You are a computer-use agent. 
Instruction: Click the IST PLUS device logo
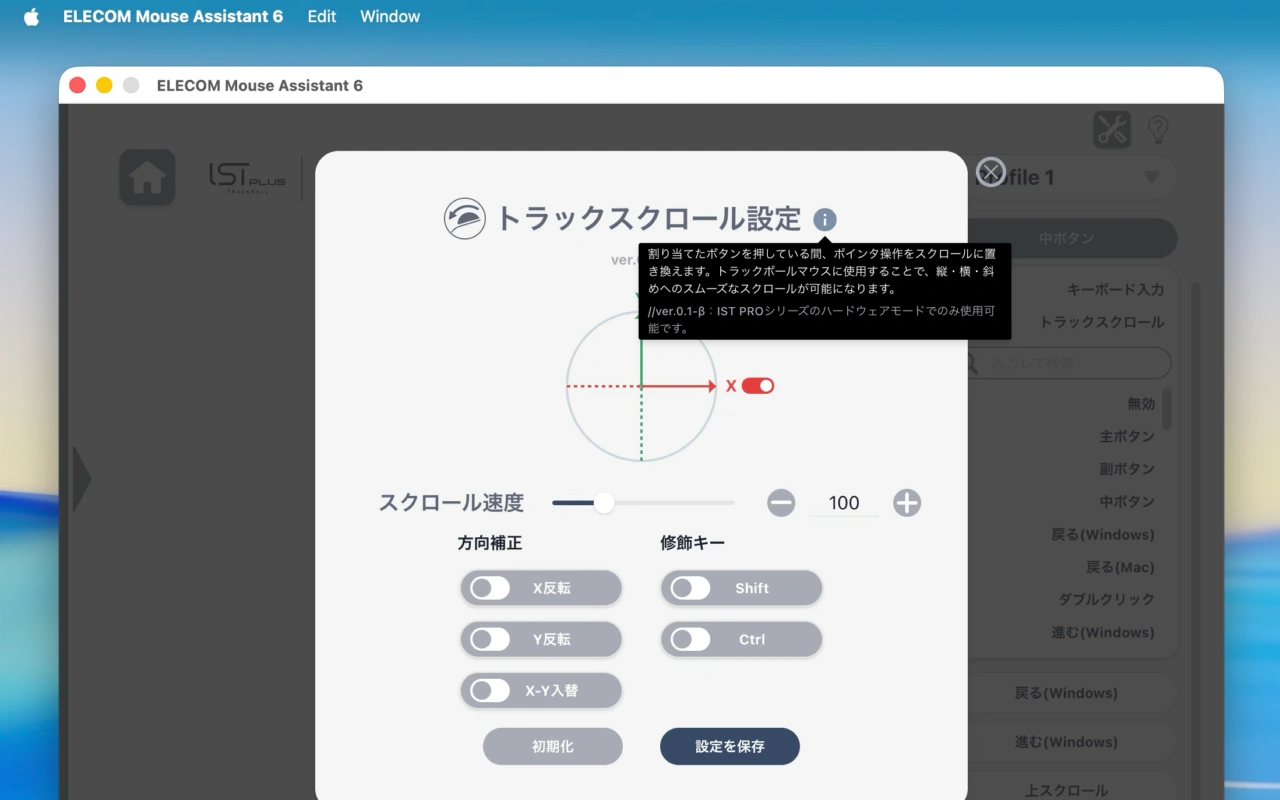pyautogui.click(x=247, y=178)
